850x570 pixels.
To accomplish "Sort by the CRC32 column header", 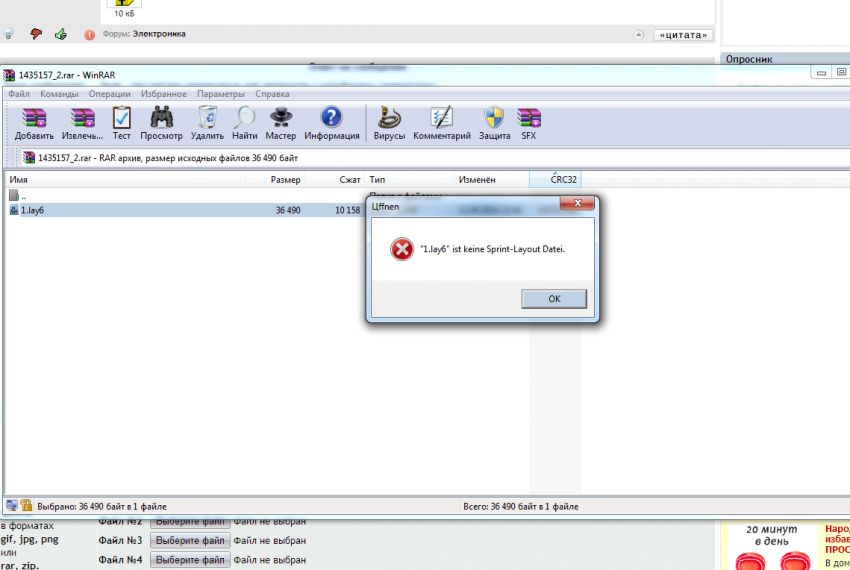I will coord(563,179).
